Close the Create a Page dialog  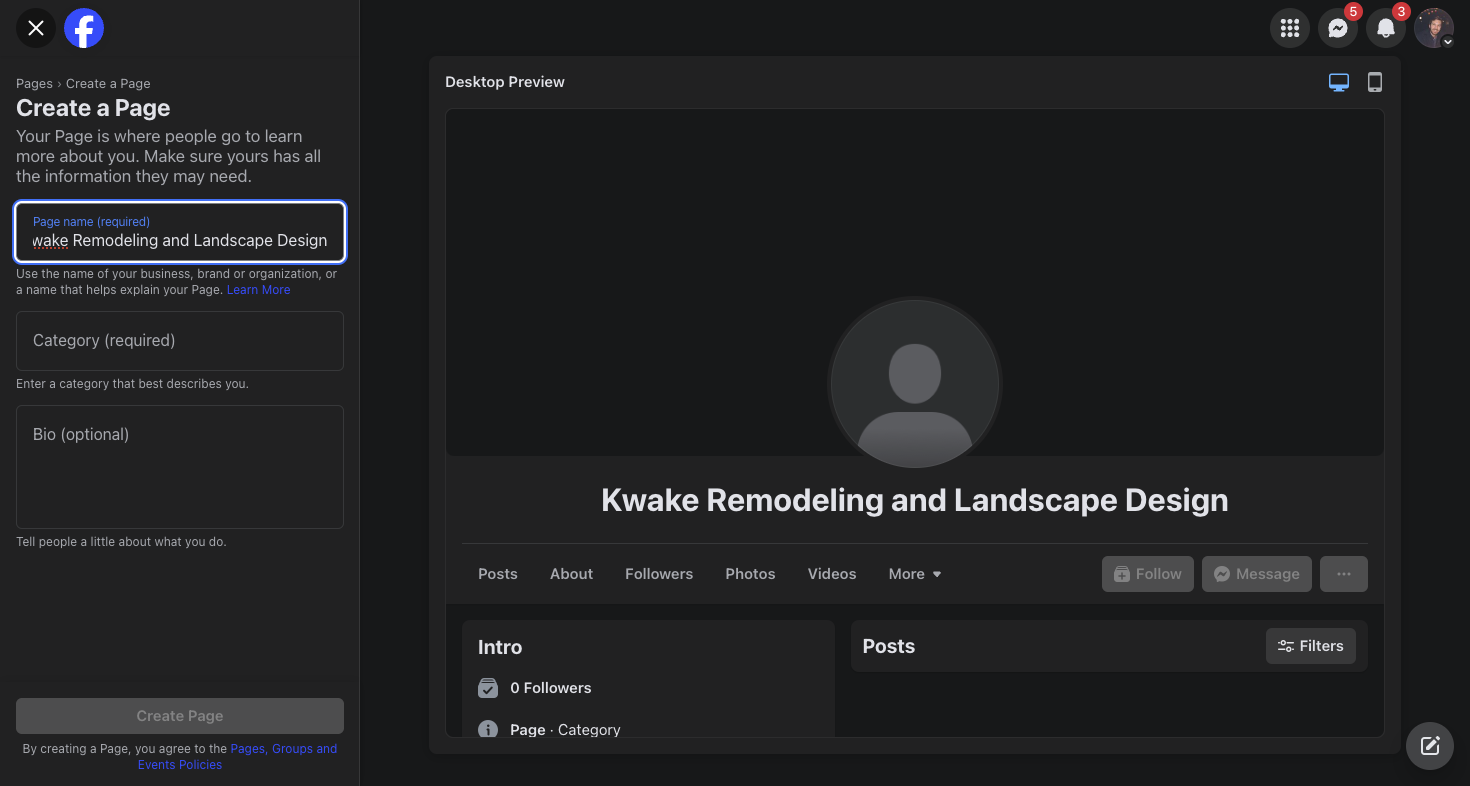[x=36, y=28]
